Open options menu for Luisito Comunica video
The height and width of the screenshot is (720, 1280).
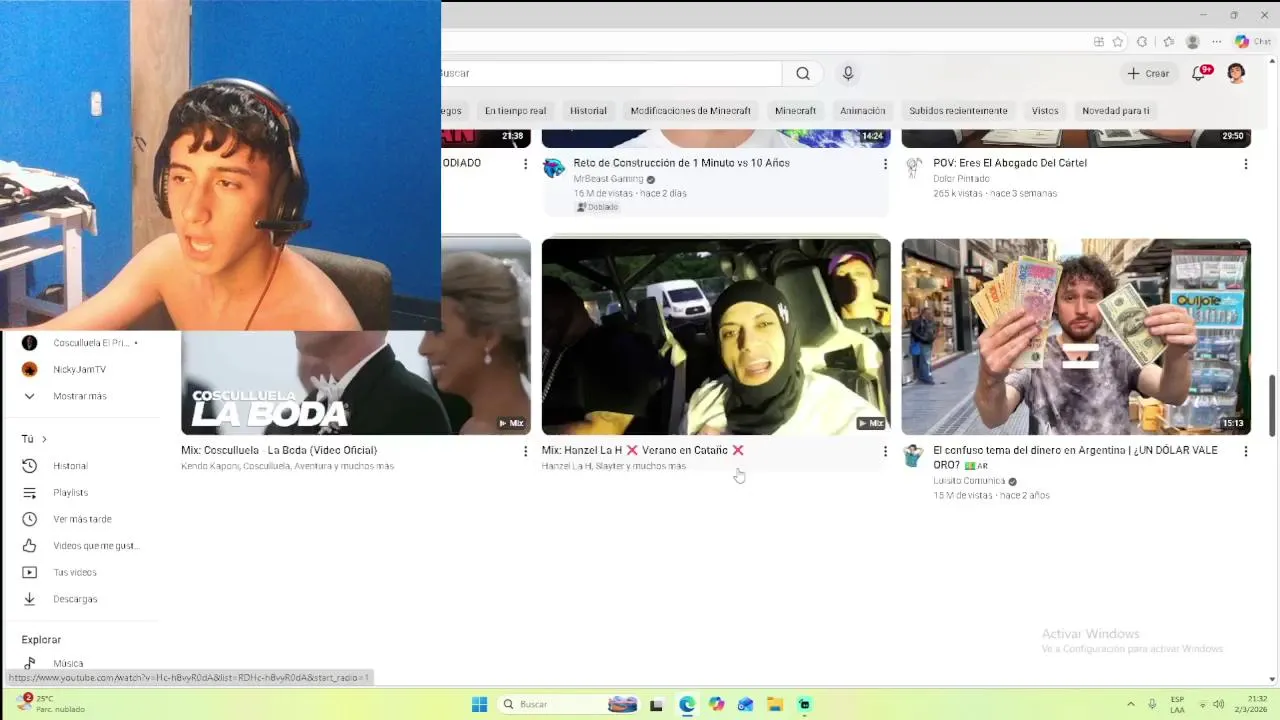pyautogui.click(x=1245, y=451)
